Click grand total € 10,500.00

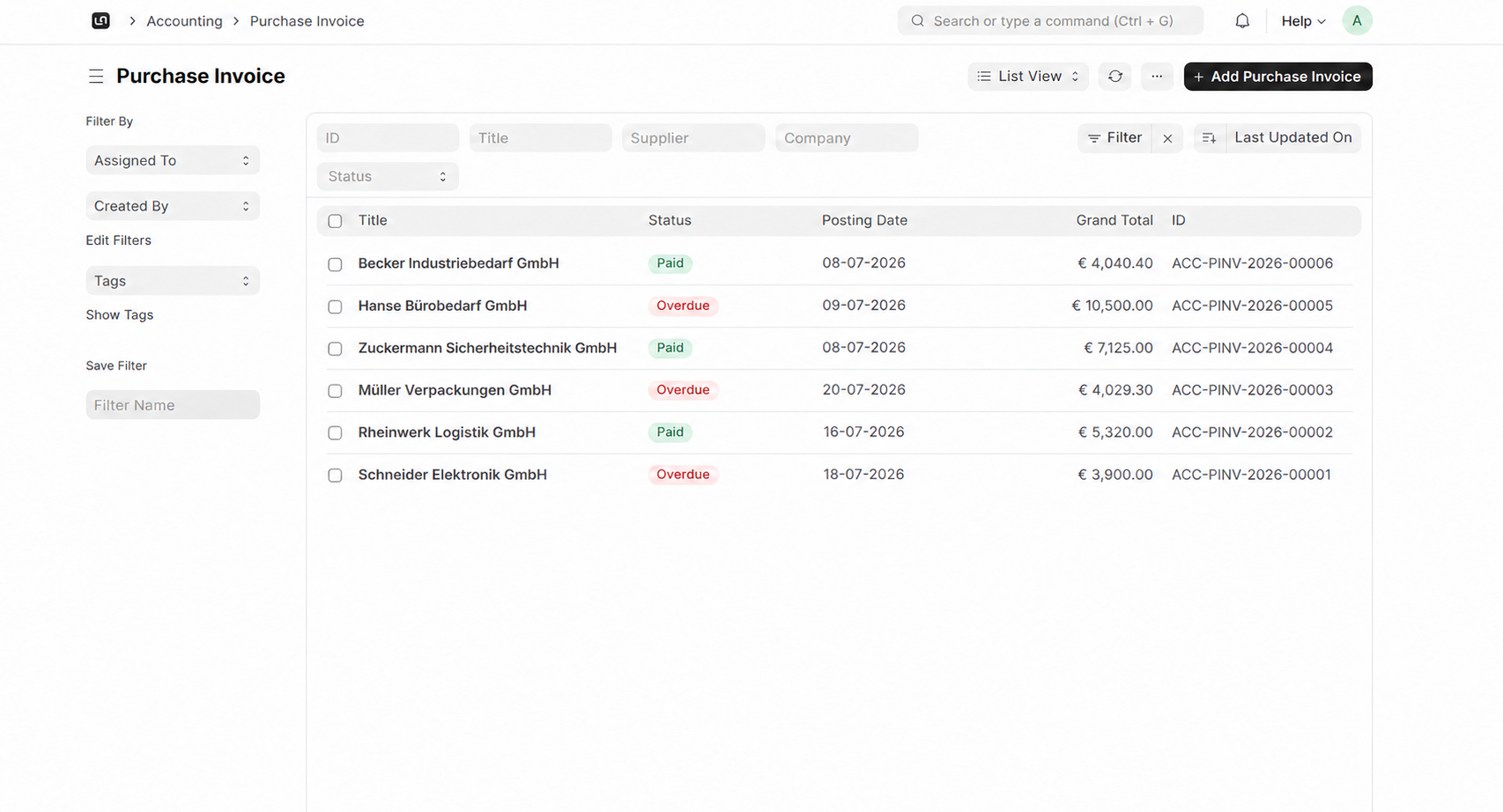click(1112, 306)
